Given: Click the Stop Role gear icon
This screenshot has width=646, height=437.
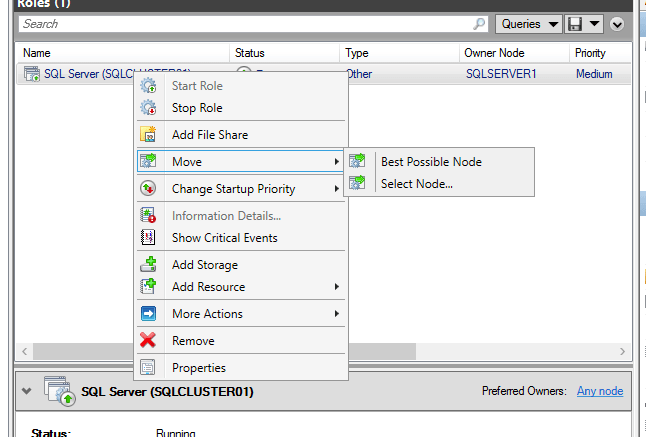Looking at the screenshot, I should coord(148,108).
